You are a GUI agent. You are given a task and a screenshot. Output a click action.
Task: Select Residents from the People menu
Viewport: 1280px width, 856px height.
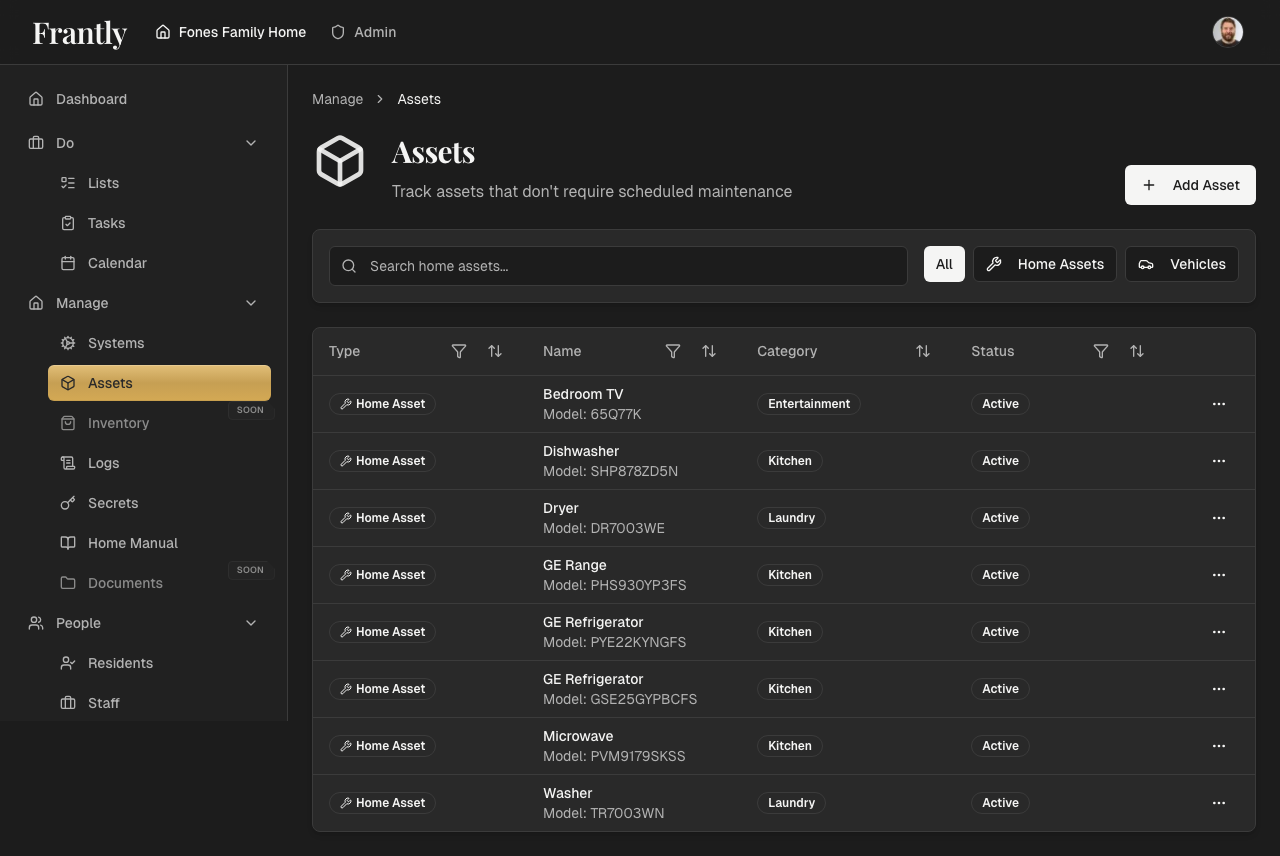(121, 663)
